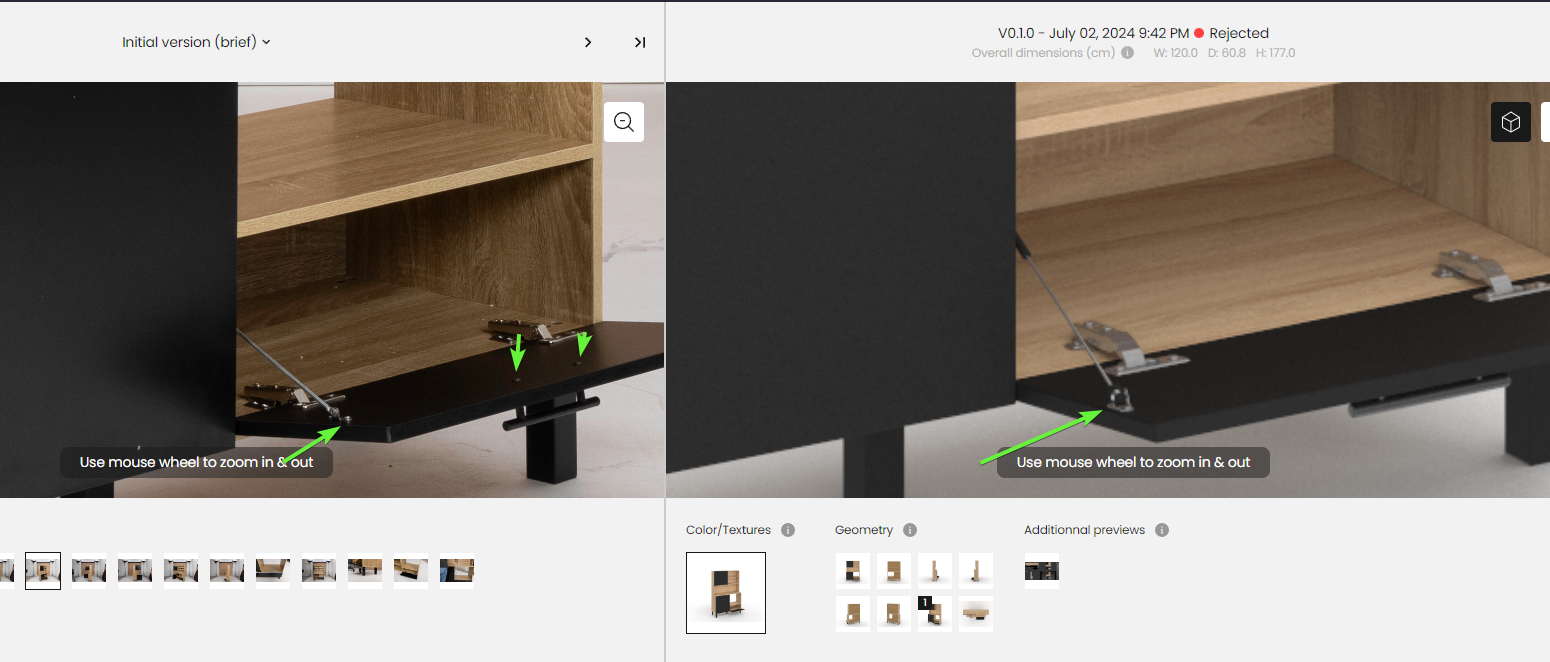Open the 3D cube viewer icon
Screen dimensions: 1550x662
tap(1511, 122)
